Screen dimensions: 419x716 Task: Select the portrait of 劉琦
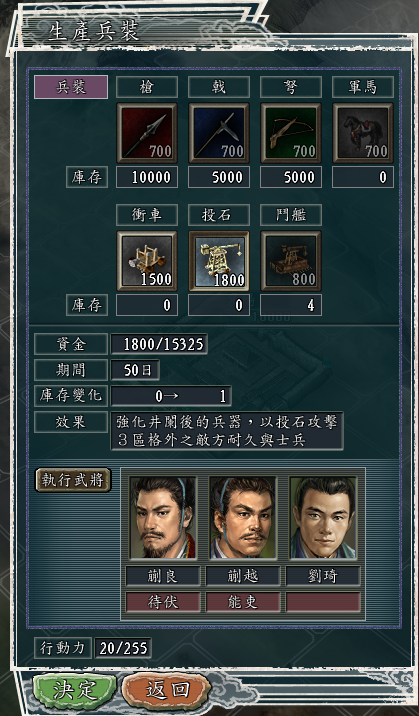pyautogui.click(x=323, y=518)
